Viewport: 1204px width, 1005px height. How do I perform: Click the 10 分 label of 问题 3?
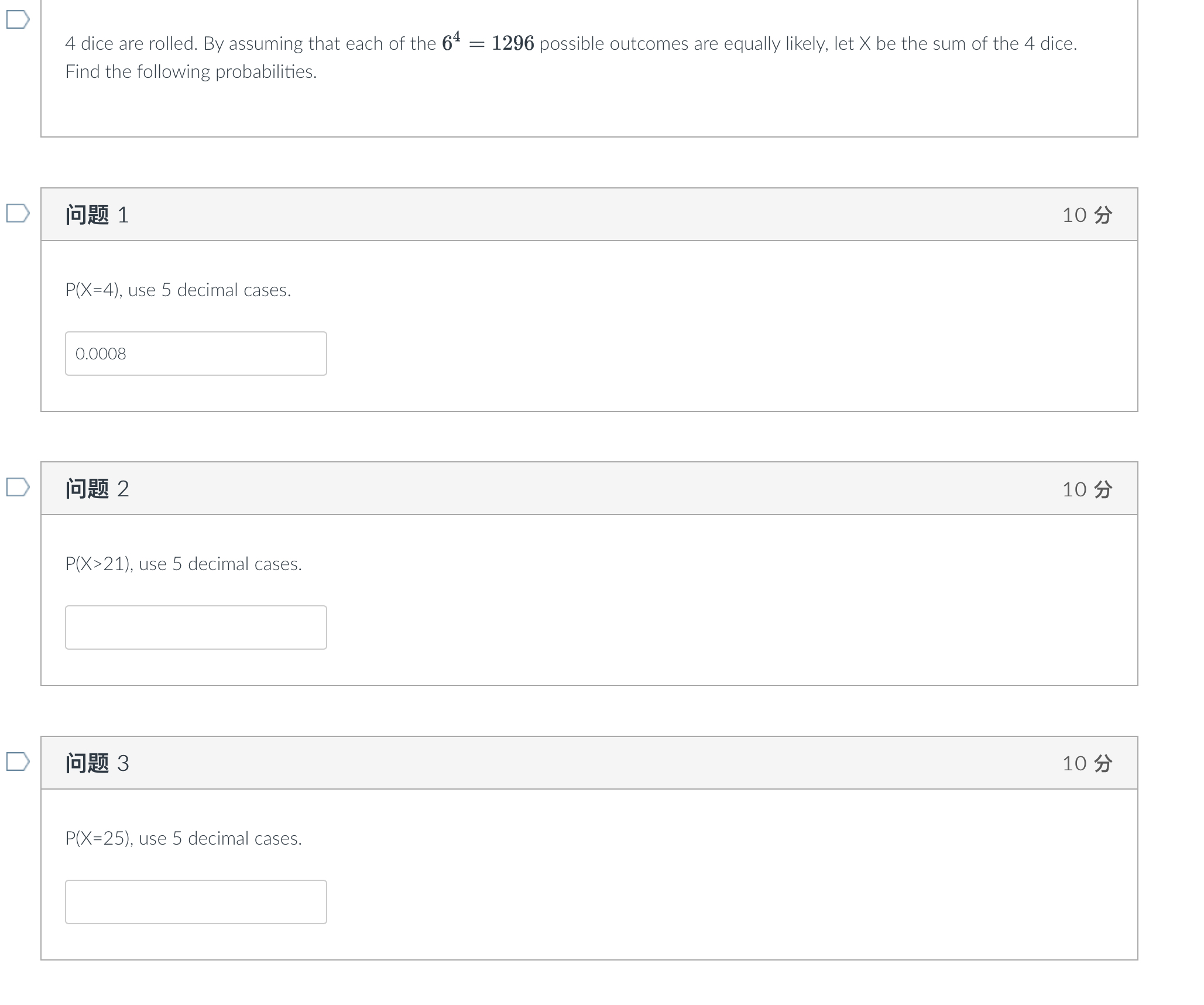pyautogui.click(x=1087, y=763)
